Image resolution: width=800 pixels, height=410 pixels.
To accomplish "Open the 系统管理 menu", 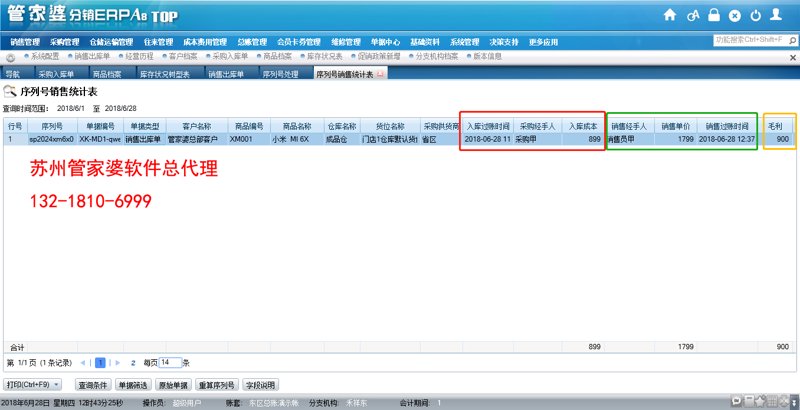I will [464, 42].
